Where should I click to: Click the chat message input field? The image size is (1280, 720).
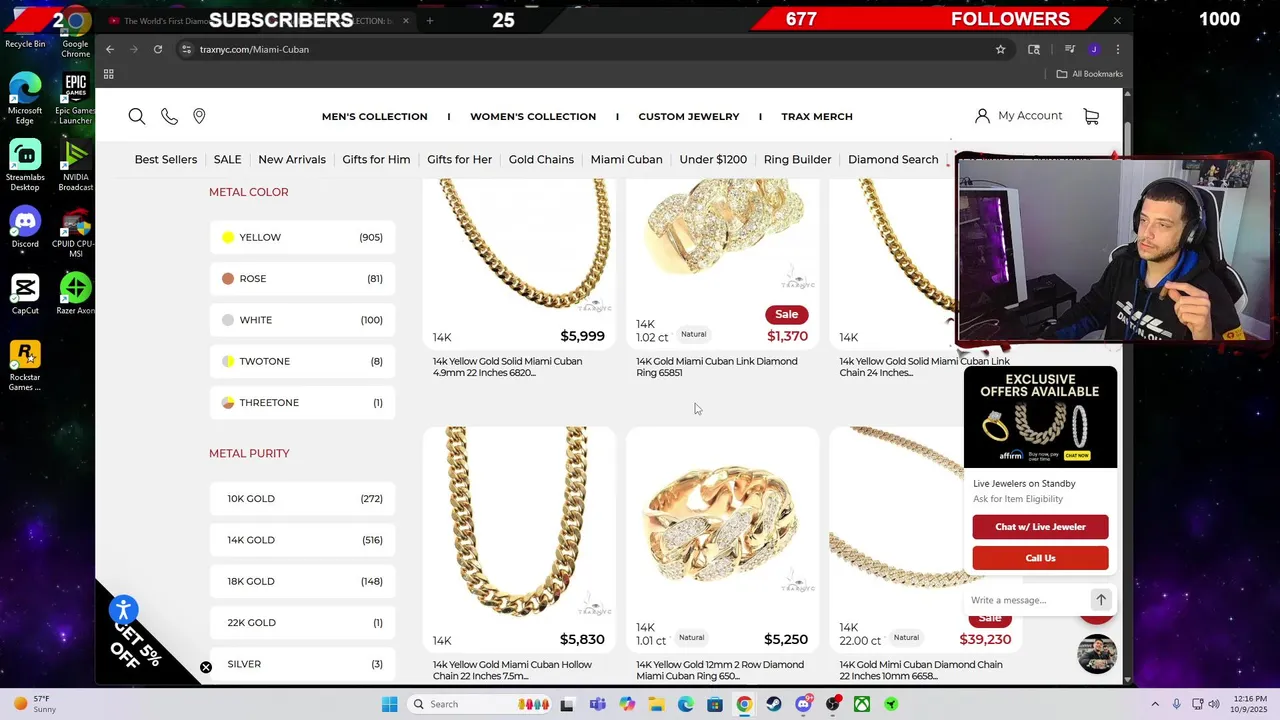tap(1028, 600)
